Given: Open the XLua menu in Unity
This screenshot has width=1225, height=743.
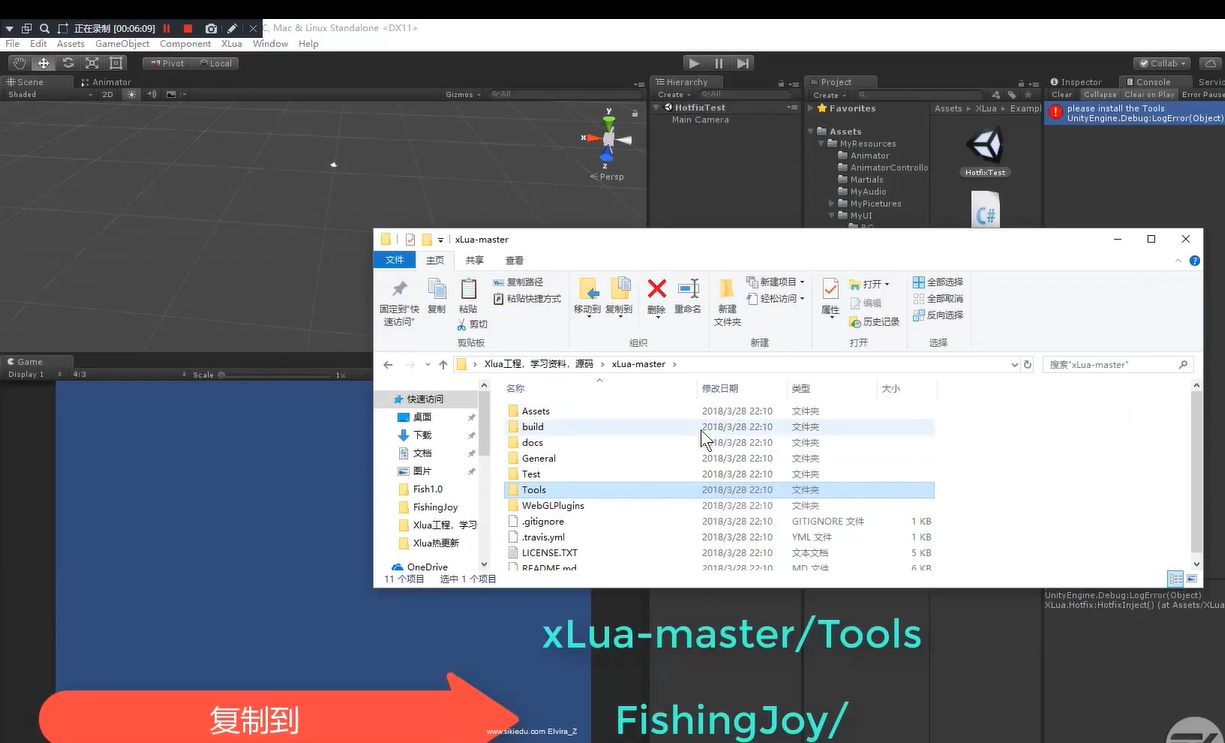Looking at the screenshot, I should [231, 44].
